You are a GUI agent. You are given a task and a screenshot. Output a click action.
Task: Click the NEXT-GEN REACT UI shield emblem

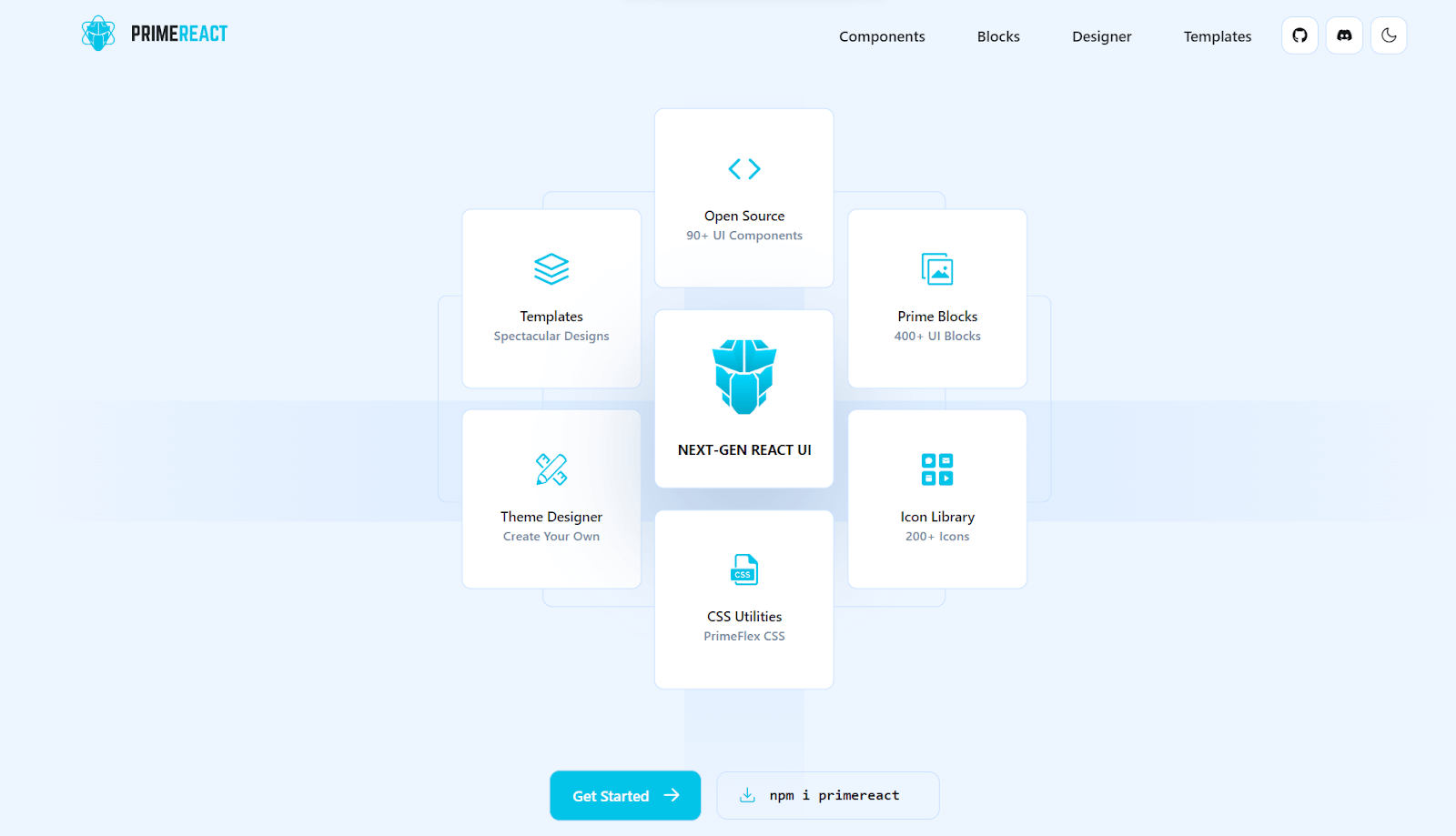743,376
